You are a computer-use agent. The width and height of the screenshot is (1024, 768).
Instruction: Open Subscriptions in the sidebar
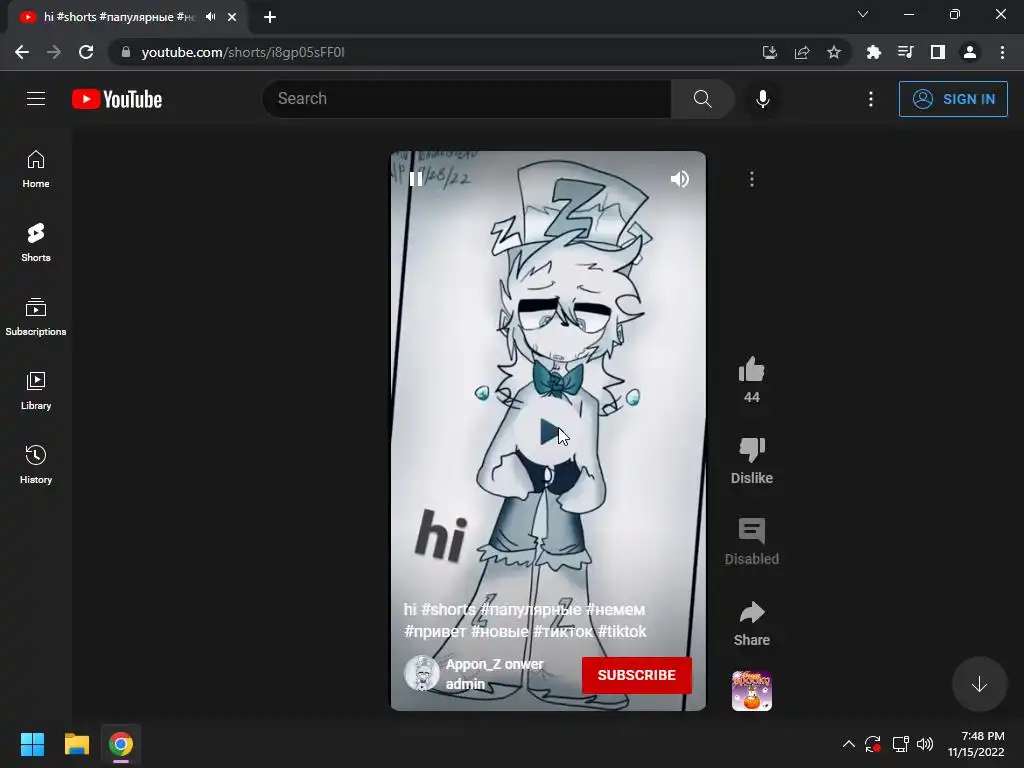[x=36, y=317]
